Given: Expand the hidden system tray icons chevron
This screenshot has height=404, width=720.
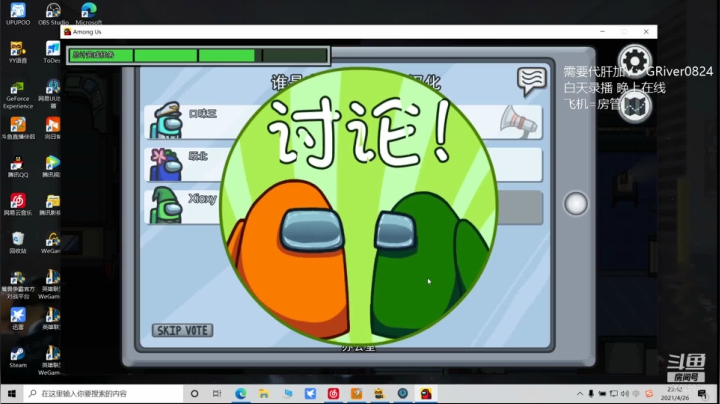Looking at the screenshot, I should pyautogui.click(x=580, y=394).
